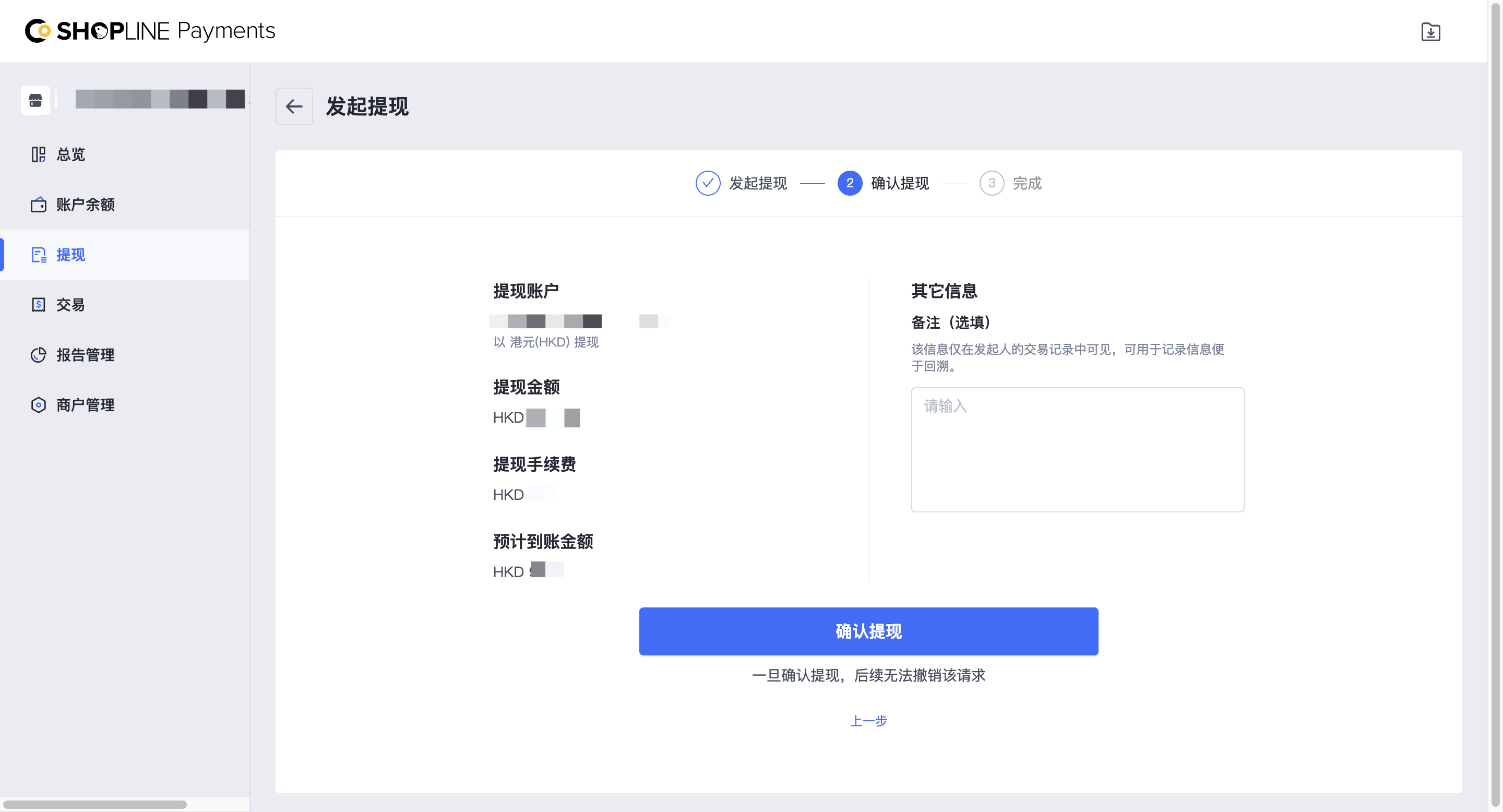Click the SHOPLINE Payments logo
Viewport: 1503px width, 812px height.
150,31
